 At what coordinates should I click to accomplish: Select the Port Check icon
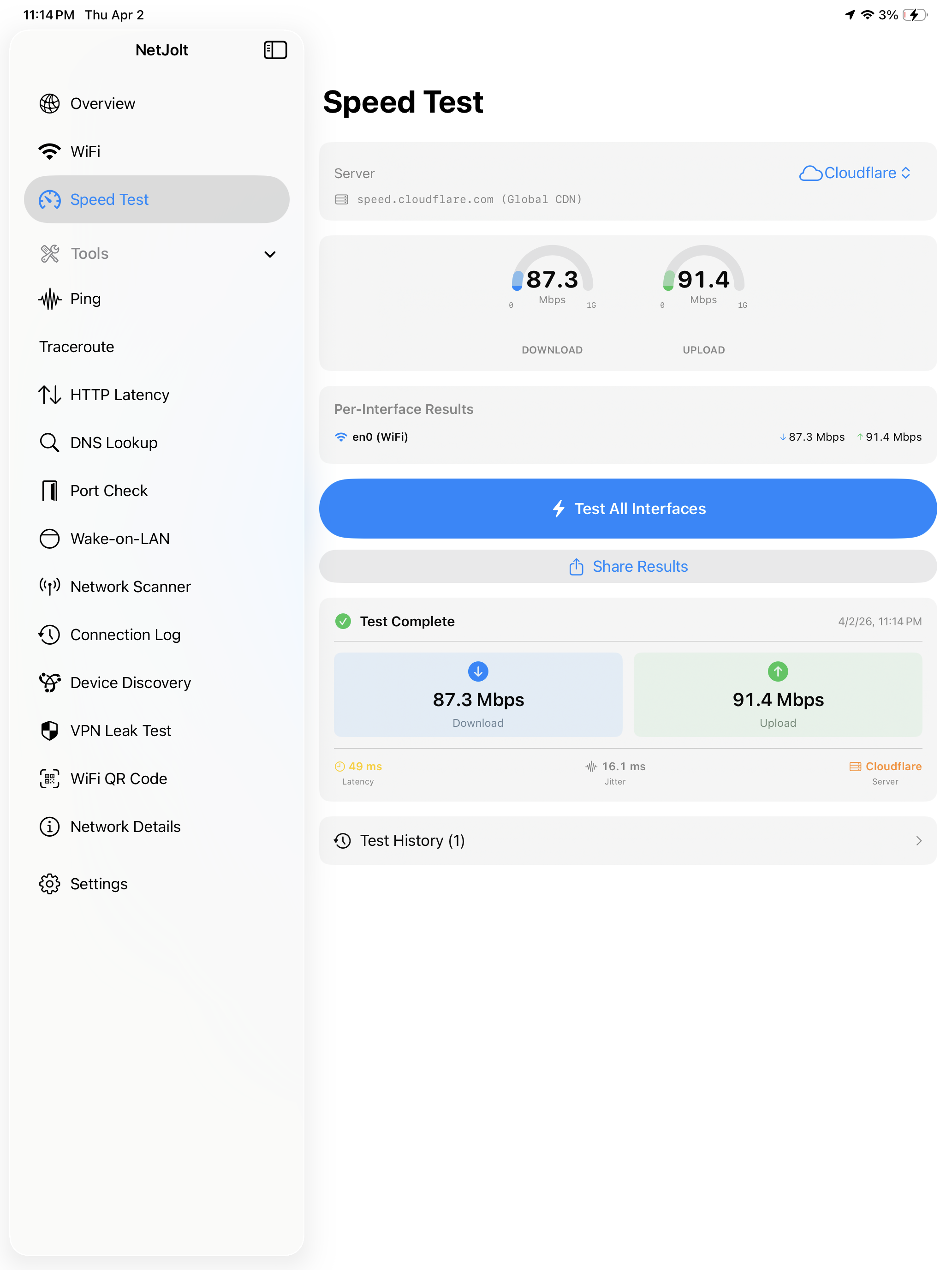coord(49,490)
